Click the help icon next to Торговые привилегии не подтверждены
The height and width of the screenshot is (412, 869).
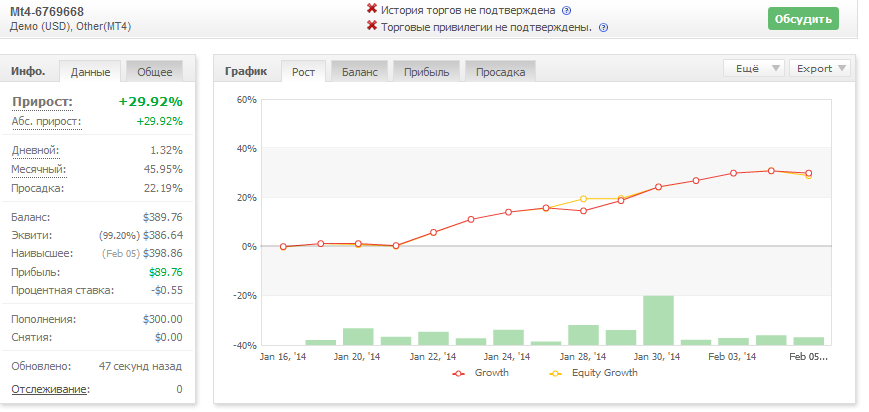[604, 28]
